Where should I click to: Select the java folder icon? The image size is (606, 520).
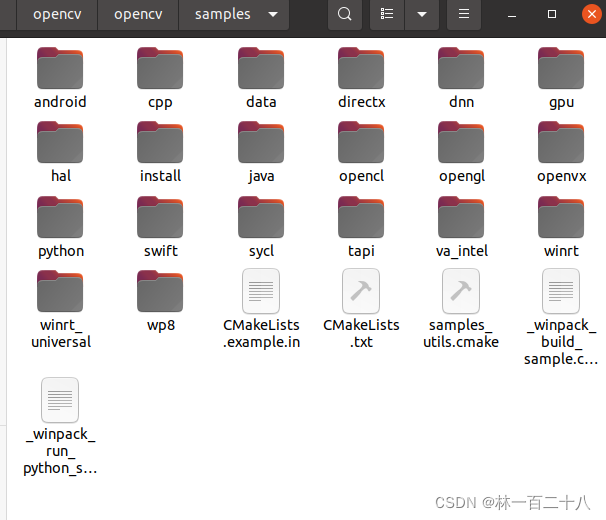coord(261,142)
